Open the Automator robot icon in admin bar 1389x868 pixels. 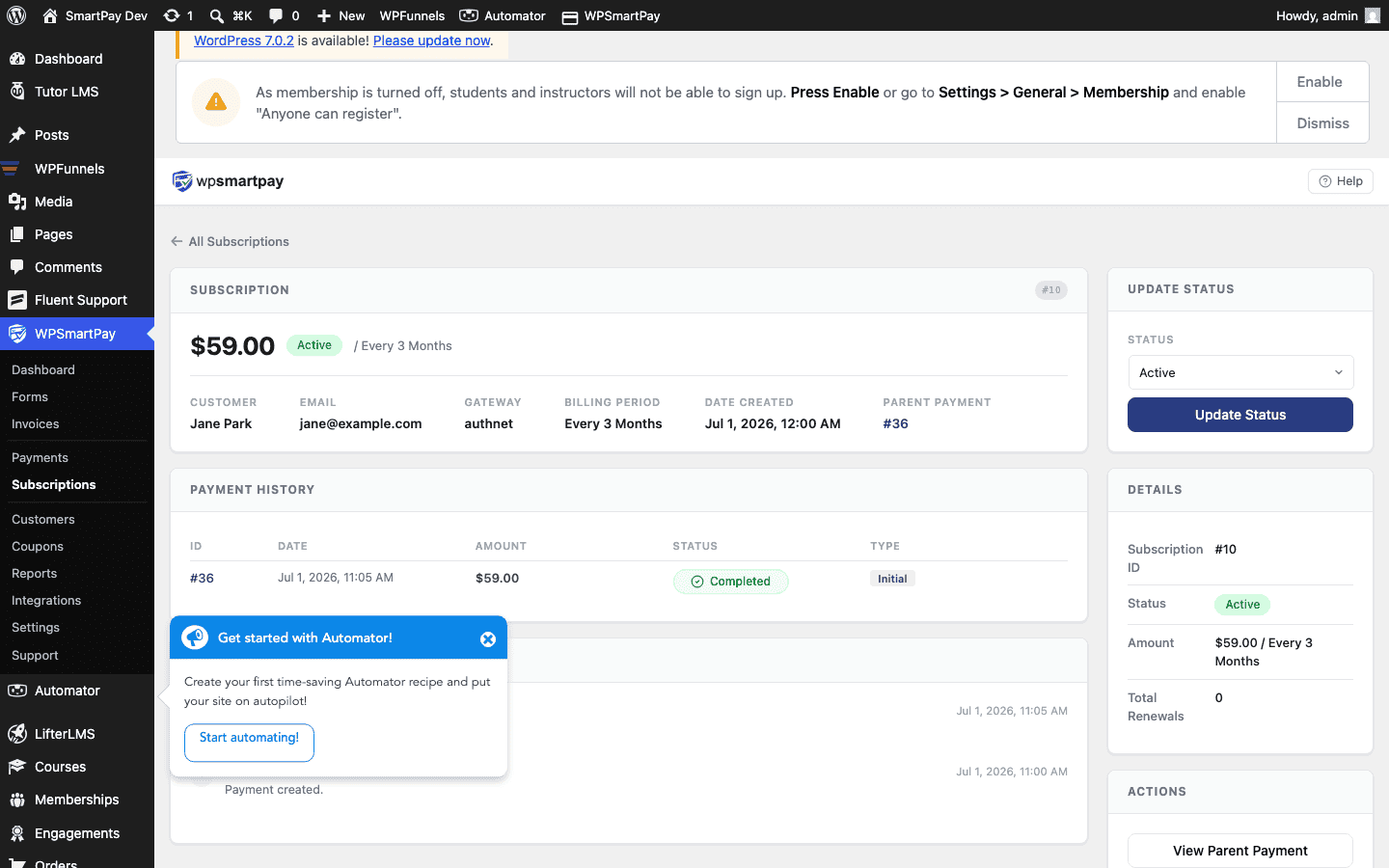469,15
